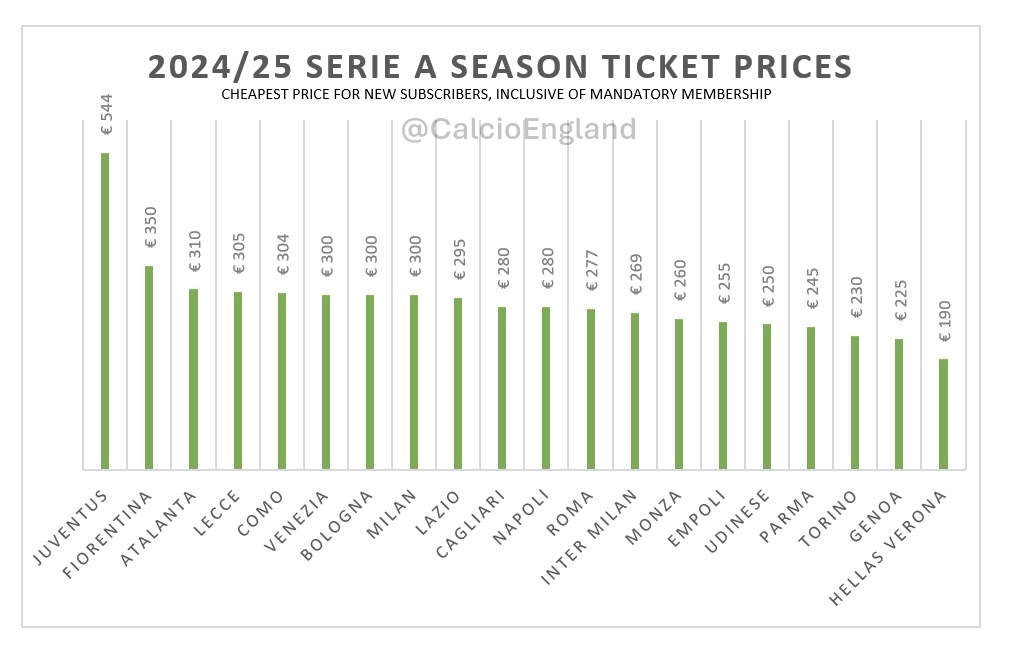Click the Hellas Verona bar
This screenshot has width=1010, height=648.
(x=943, y=413)
